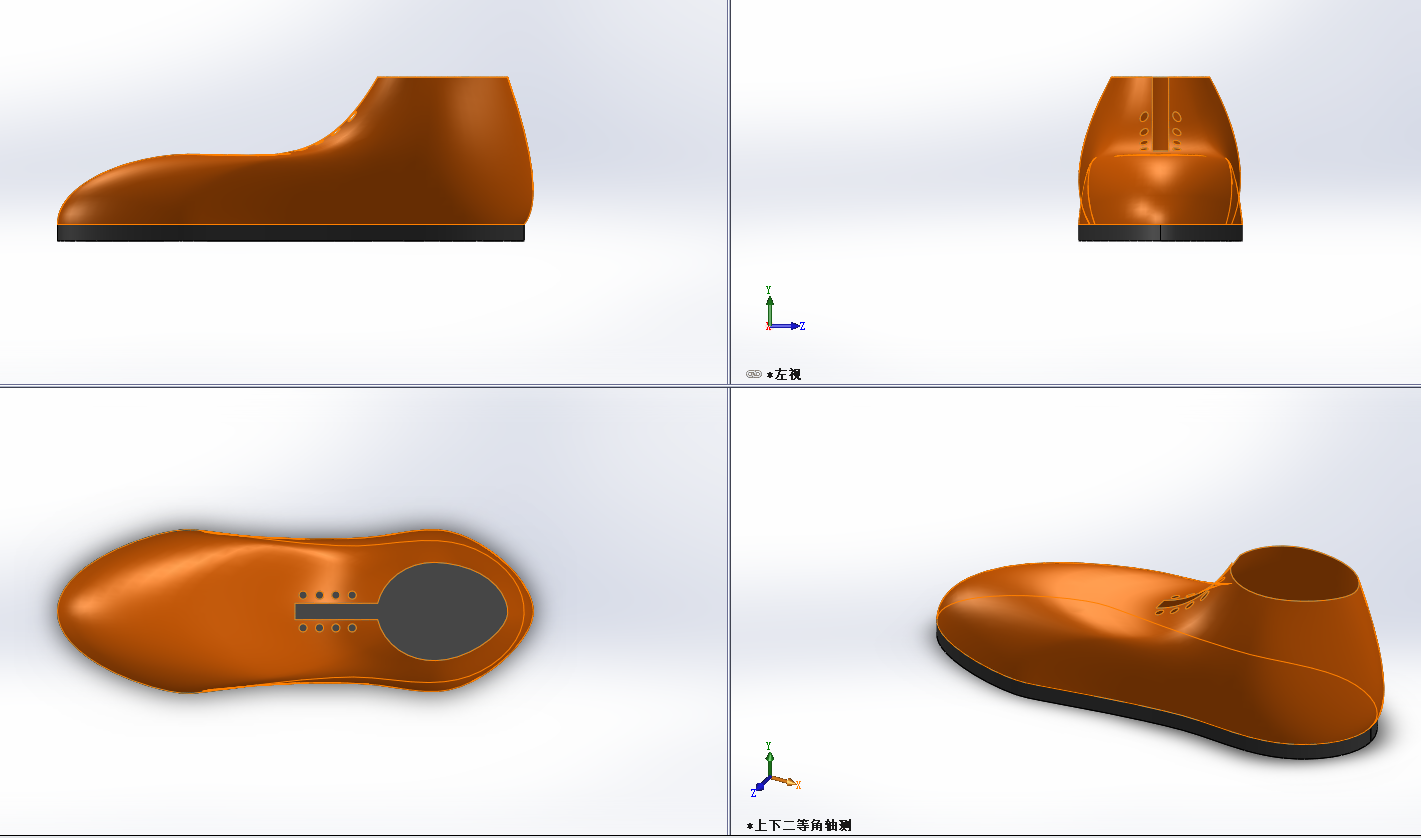
Task: Click the chain link icon beside *左视
Action: [x=754, y=374]
